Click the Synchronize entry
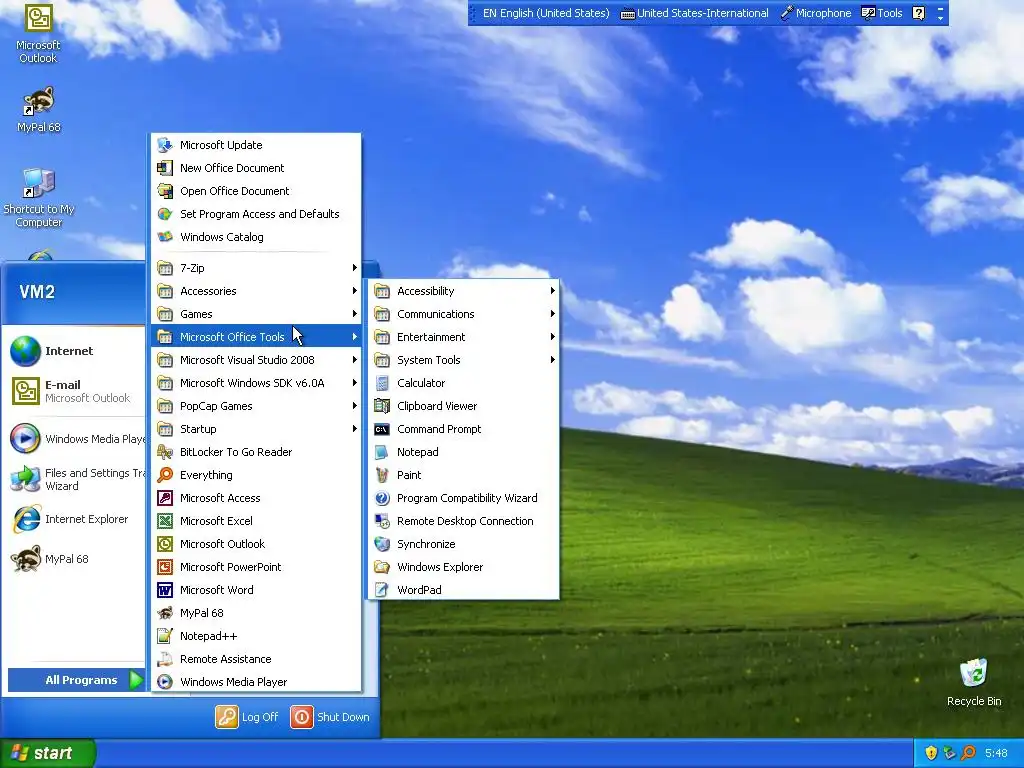The image size is (1024, 768). point(463,544)
